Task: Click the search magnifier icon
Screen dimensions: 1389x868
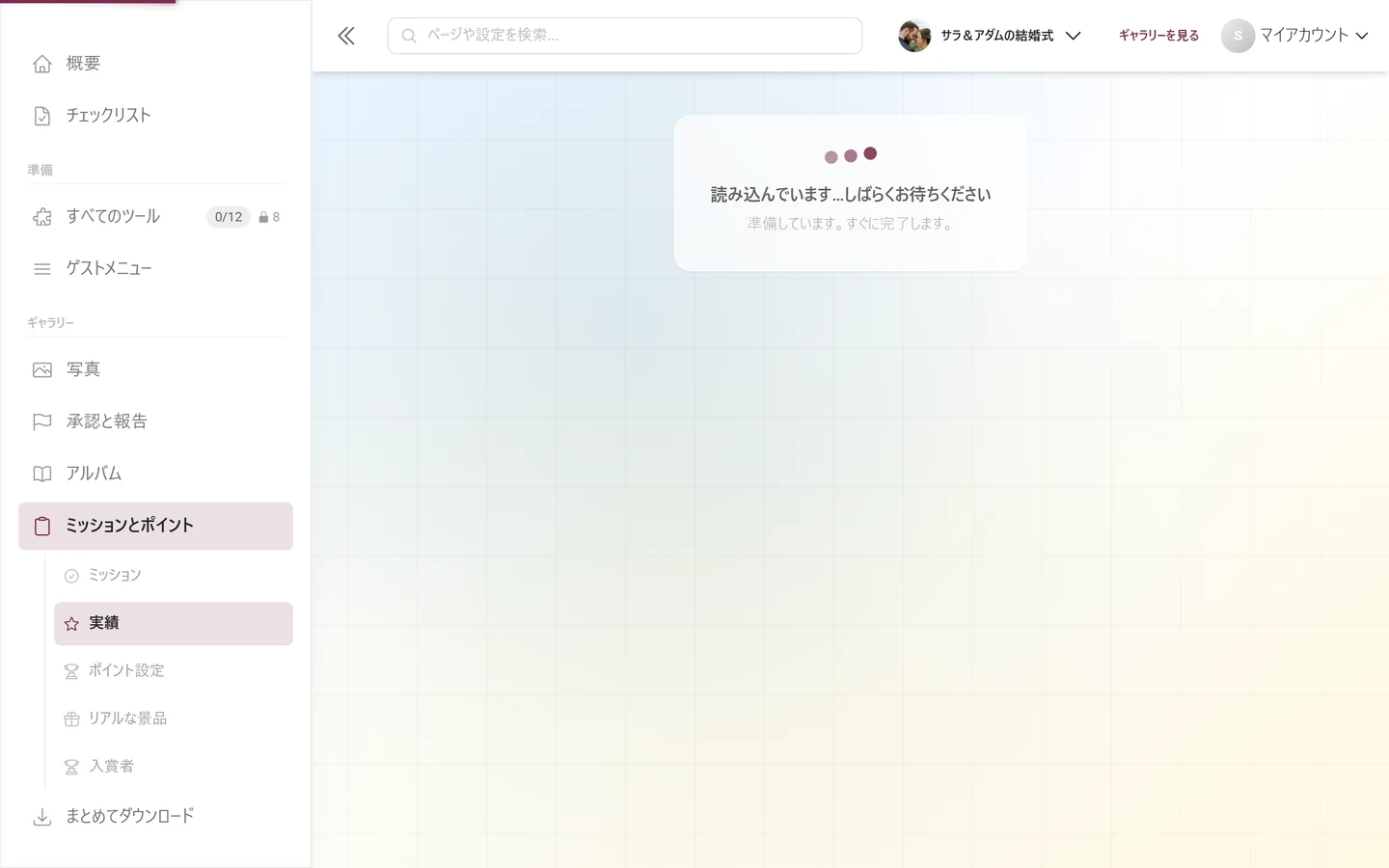Action: click(x=409, y=36)
